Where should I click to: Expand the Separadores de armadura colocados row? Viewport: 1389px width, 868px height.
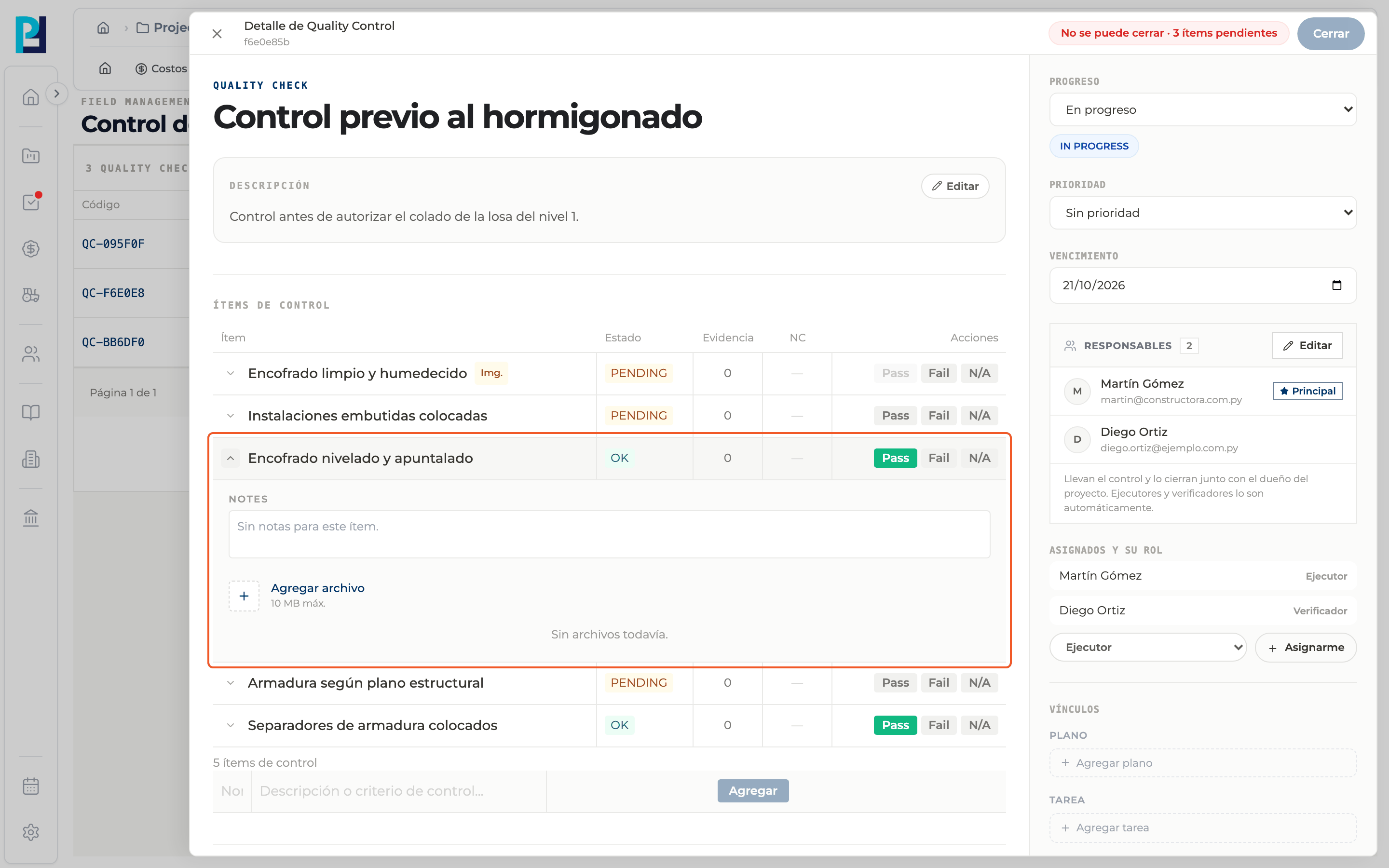(x=230, y=725)
